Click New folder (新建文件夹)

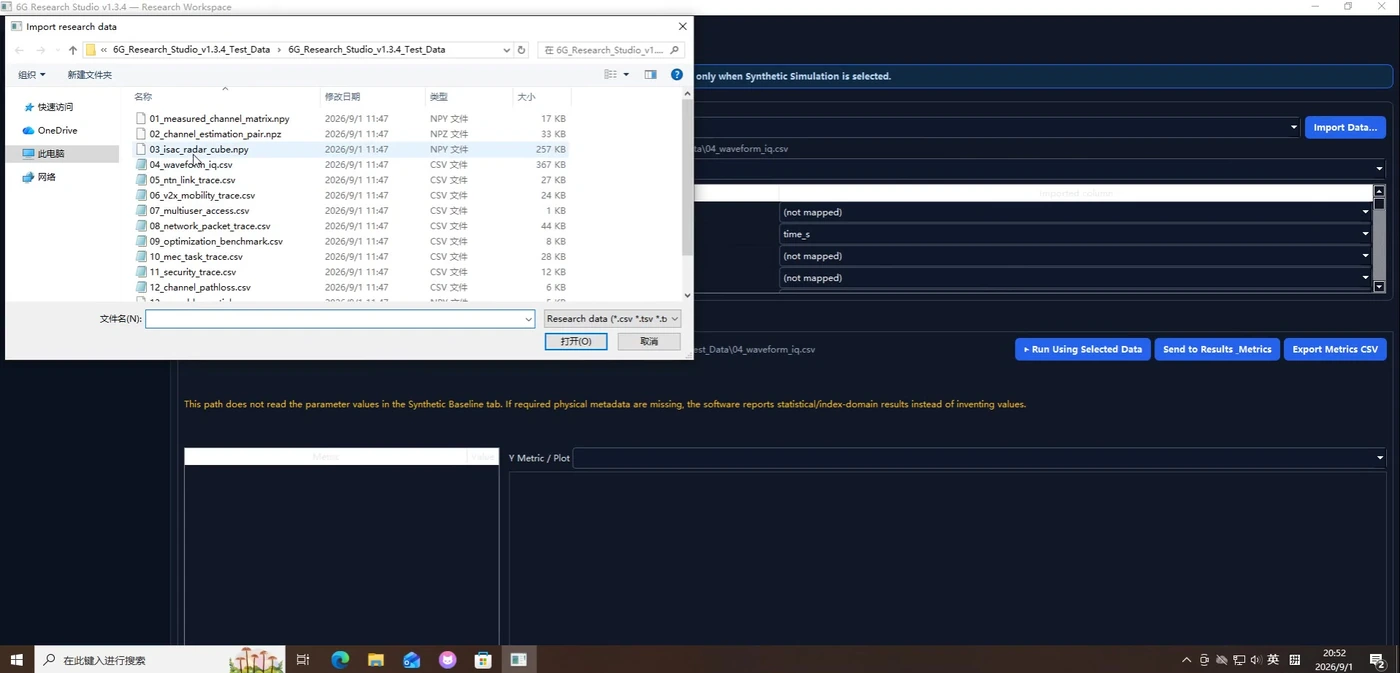(x=90, y=75)
